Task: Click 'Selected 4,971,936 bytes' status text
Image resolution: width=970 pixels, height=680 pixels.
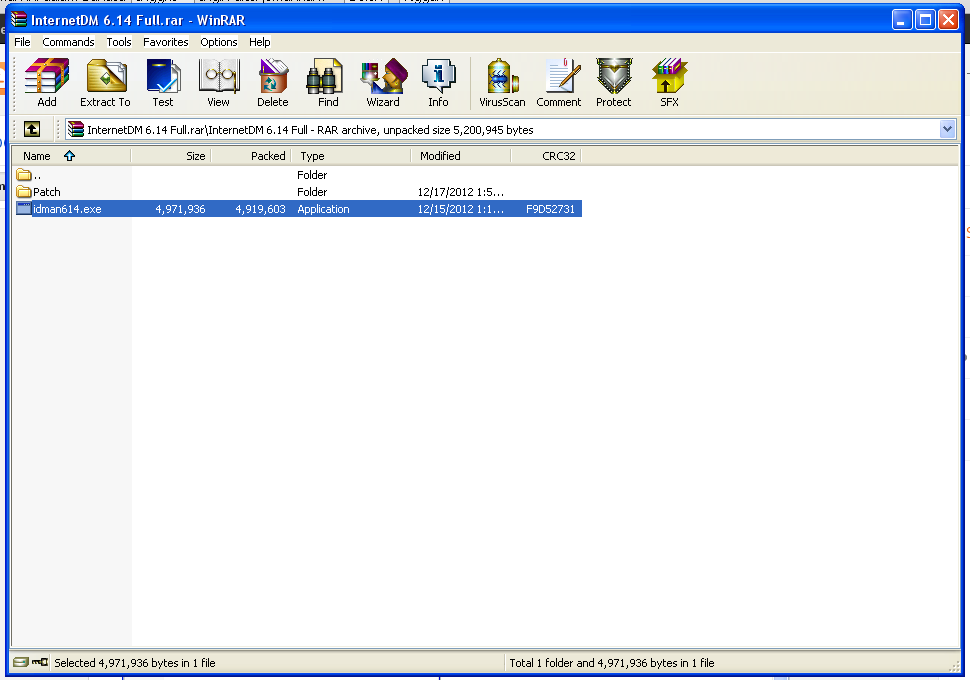Action: 134,663
